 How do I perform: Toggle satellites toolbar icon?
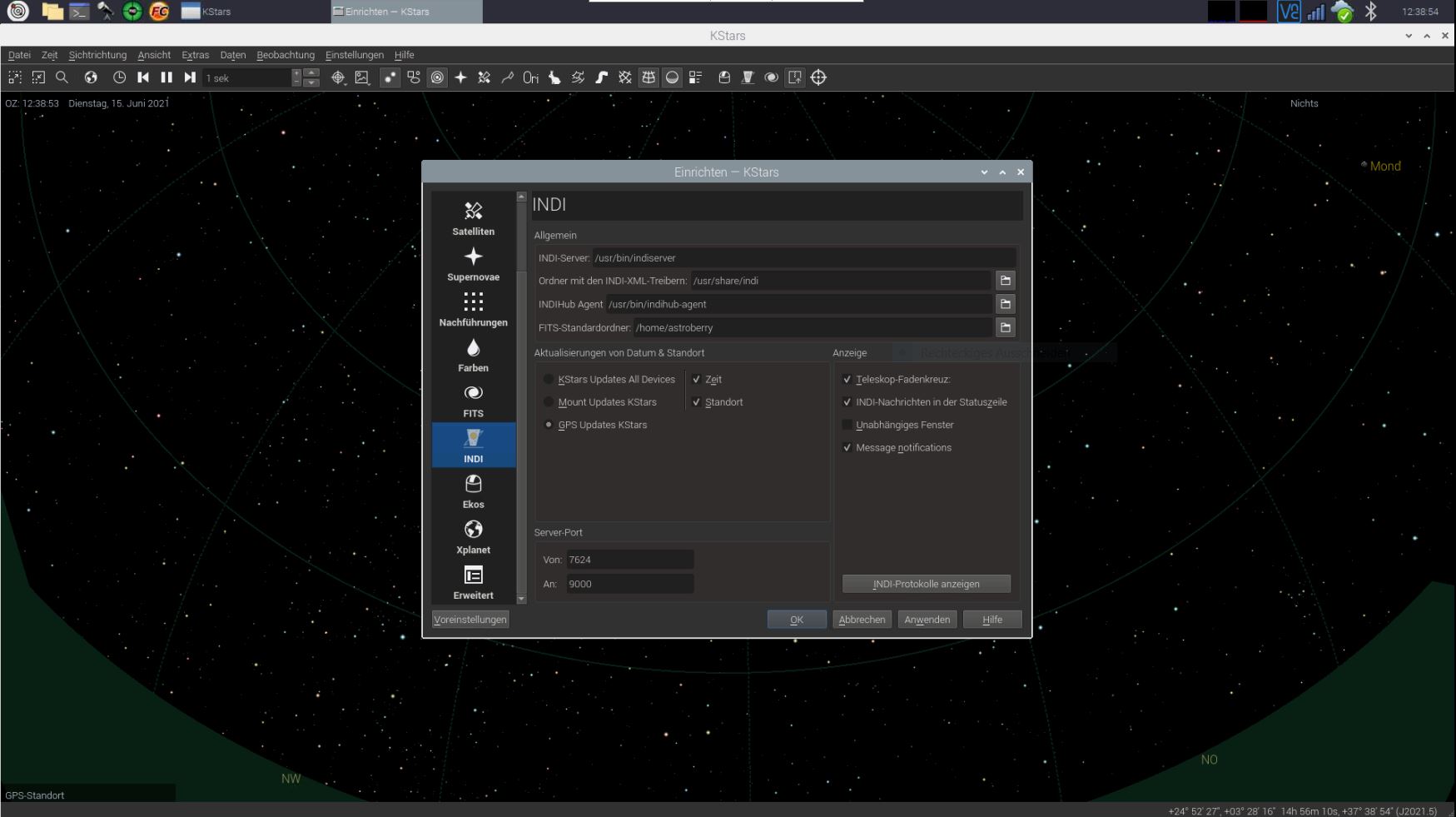click(x=484, y=77)
